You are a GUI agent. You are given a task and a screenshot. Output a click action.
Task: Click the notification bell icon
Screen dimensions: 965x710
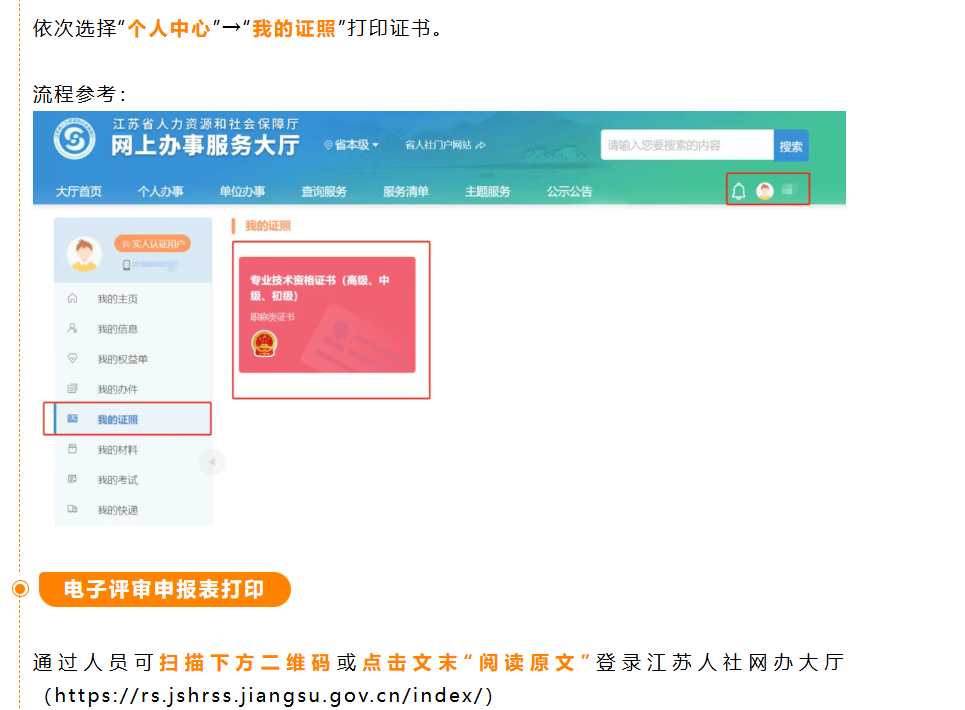(739, 191)
